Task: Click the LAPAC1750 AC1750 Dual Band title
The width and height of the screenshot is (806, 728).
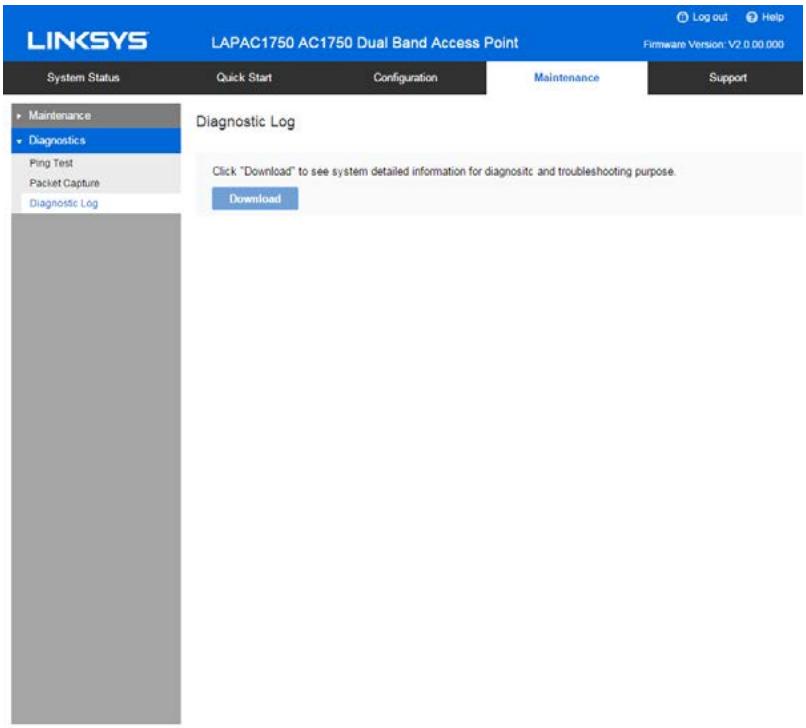Action: click(364, 43)
